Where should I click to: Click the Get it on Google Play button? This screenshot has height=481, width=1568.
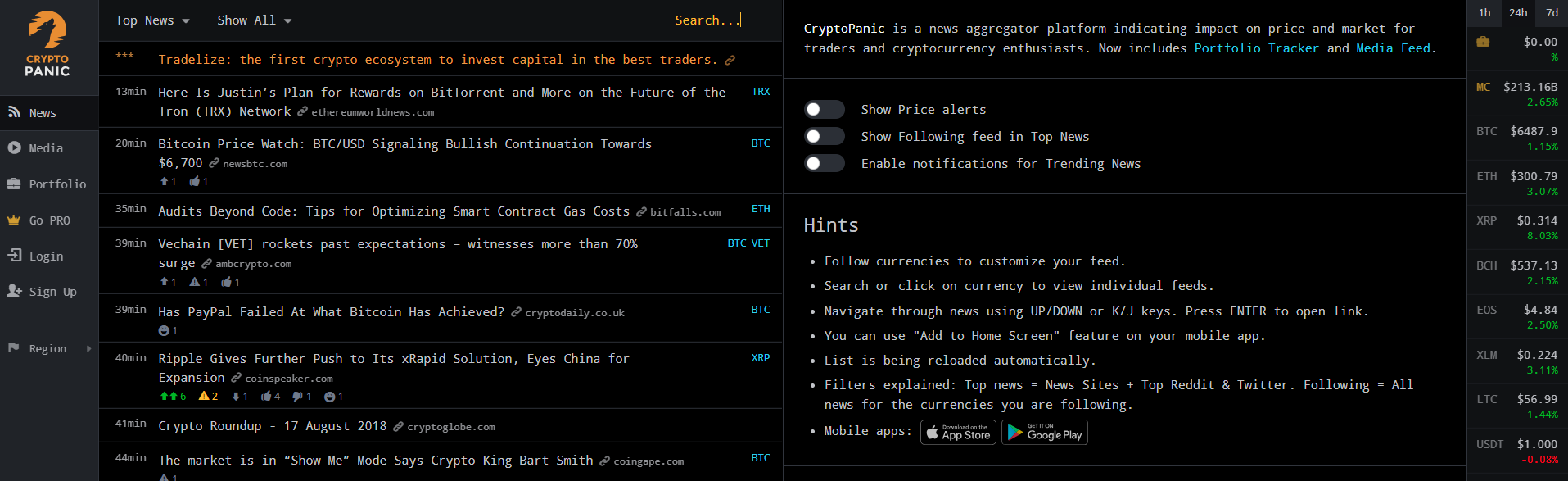(x=1045, y=432)
